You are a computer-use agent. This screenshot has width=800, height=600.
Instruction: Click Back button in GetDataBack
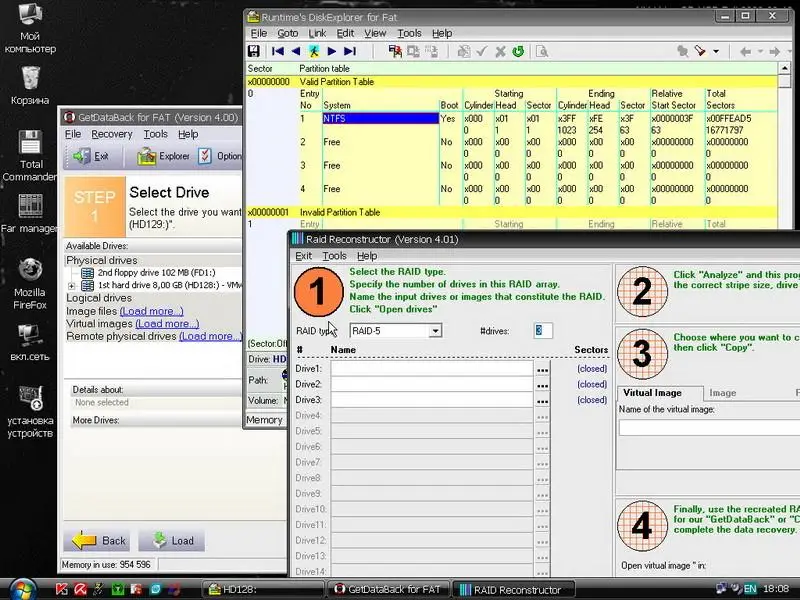point(99,540)
